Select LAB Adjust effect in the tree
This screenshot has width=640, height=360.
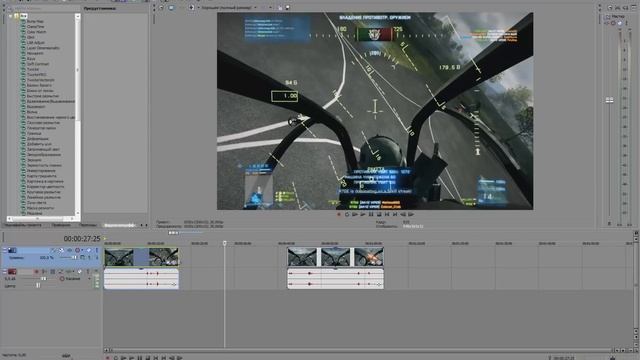click(36, 42)
